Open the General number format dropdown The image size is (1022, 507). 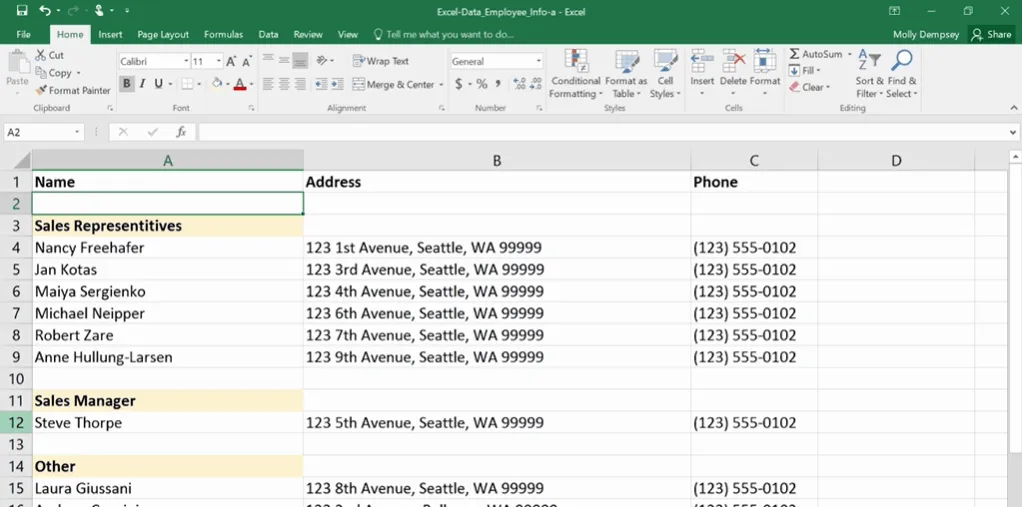[539, 61]
